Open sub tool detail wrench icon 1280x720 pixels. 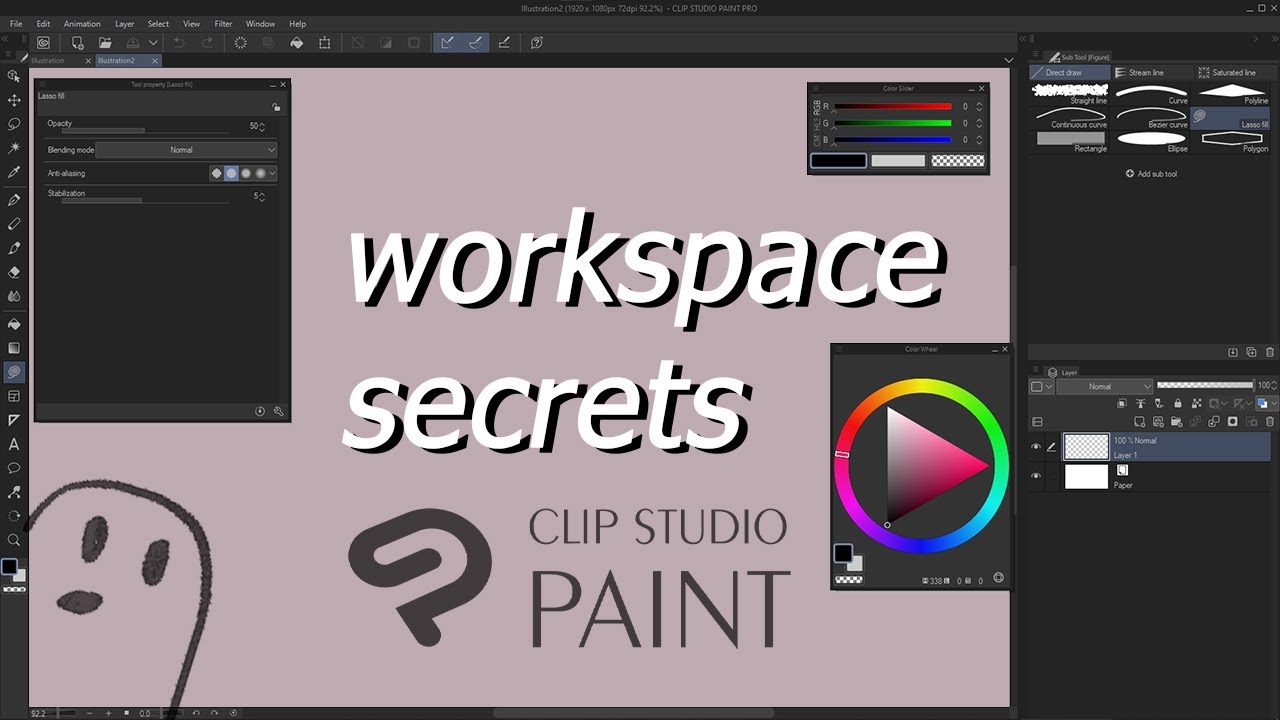point(278,411)
